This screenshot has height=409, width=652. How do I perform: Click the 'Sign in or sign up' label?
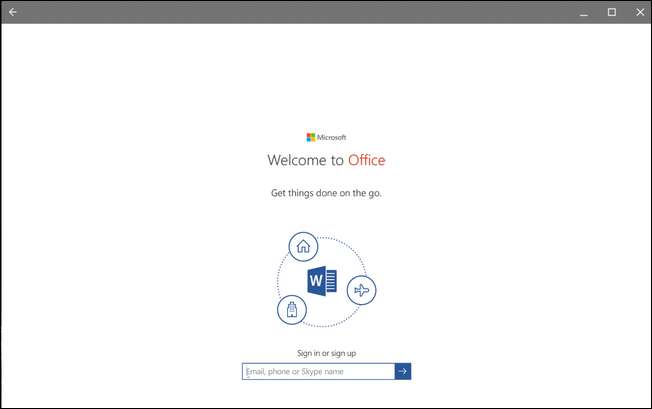pos(326,353)
